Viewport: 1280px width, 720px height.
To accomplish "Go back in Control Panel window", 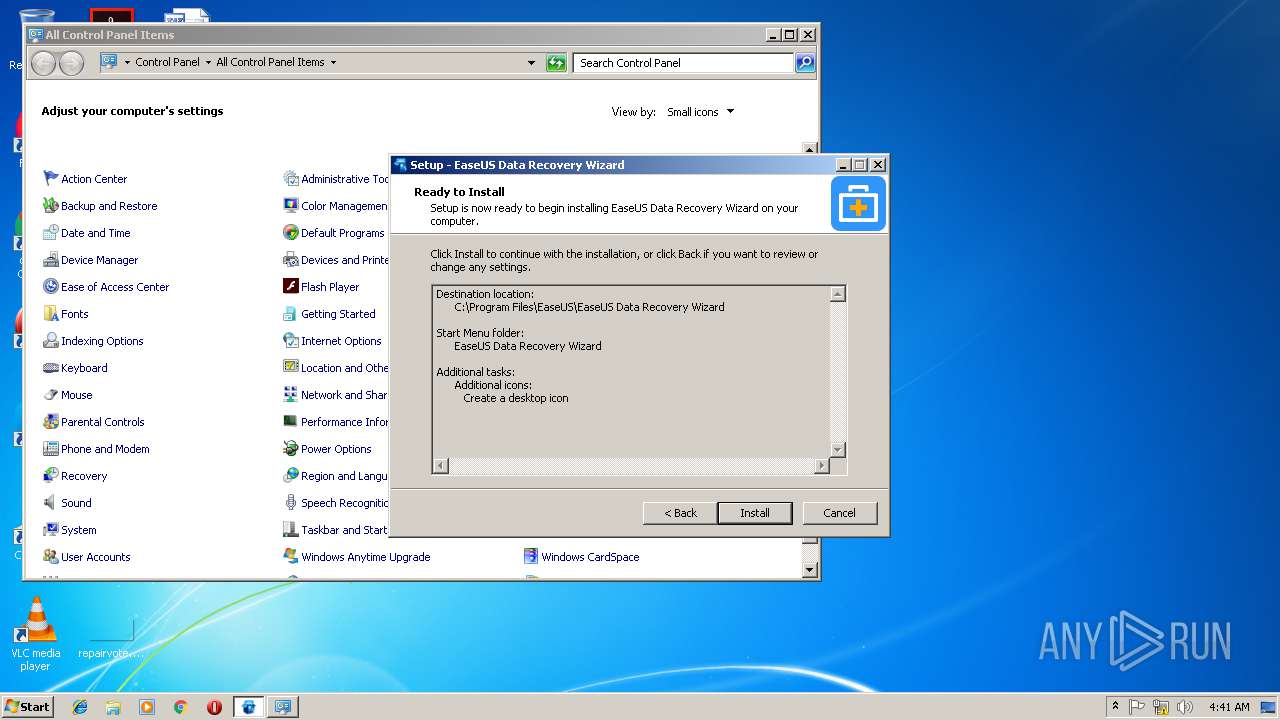I will coord(44,63).
